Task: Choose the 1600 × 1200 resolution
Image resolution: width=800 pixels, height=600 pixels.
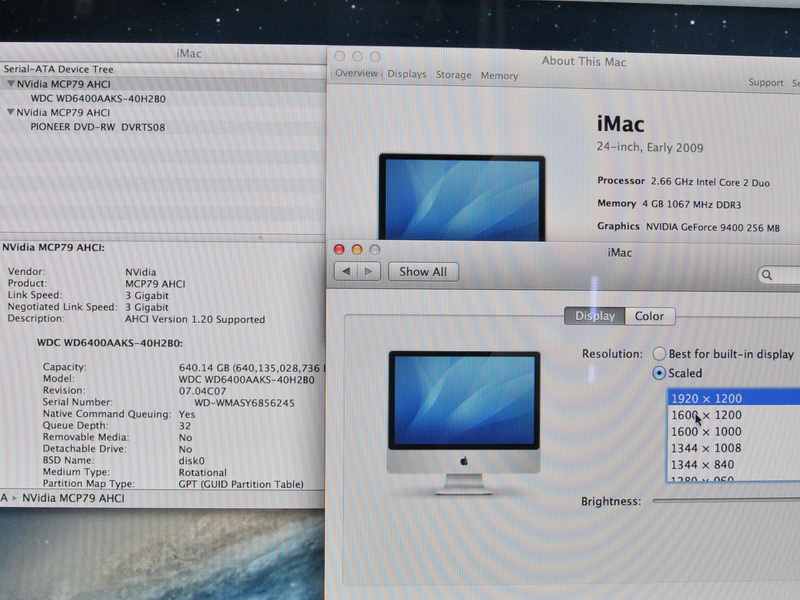Action: click(x=733, y=415)
